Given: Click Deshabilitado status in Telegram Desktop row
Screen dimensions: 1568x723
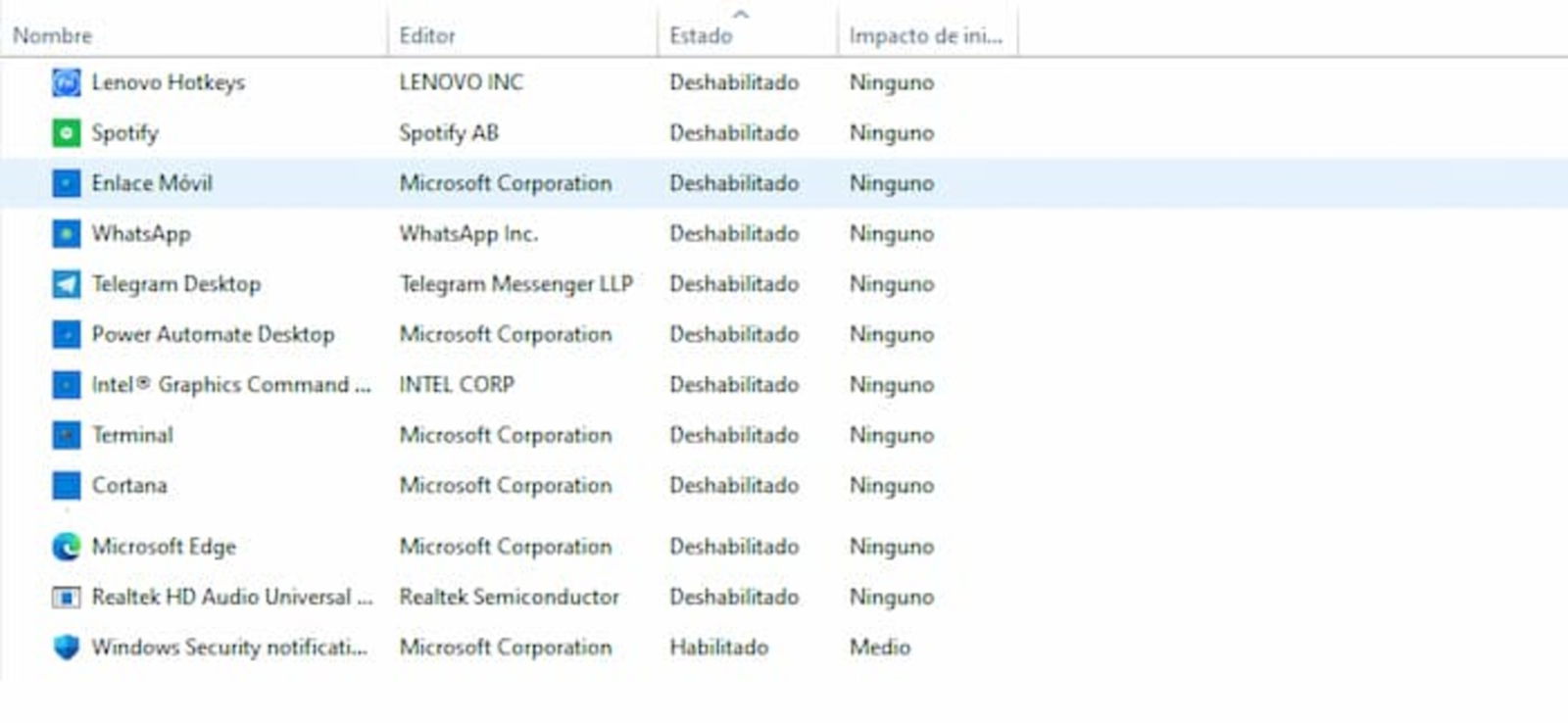Looking at the screenshot, I should click(x=734, y=284).
